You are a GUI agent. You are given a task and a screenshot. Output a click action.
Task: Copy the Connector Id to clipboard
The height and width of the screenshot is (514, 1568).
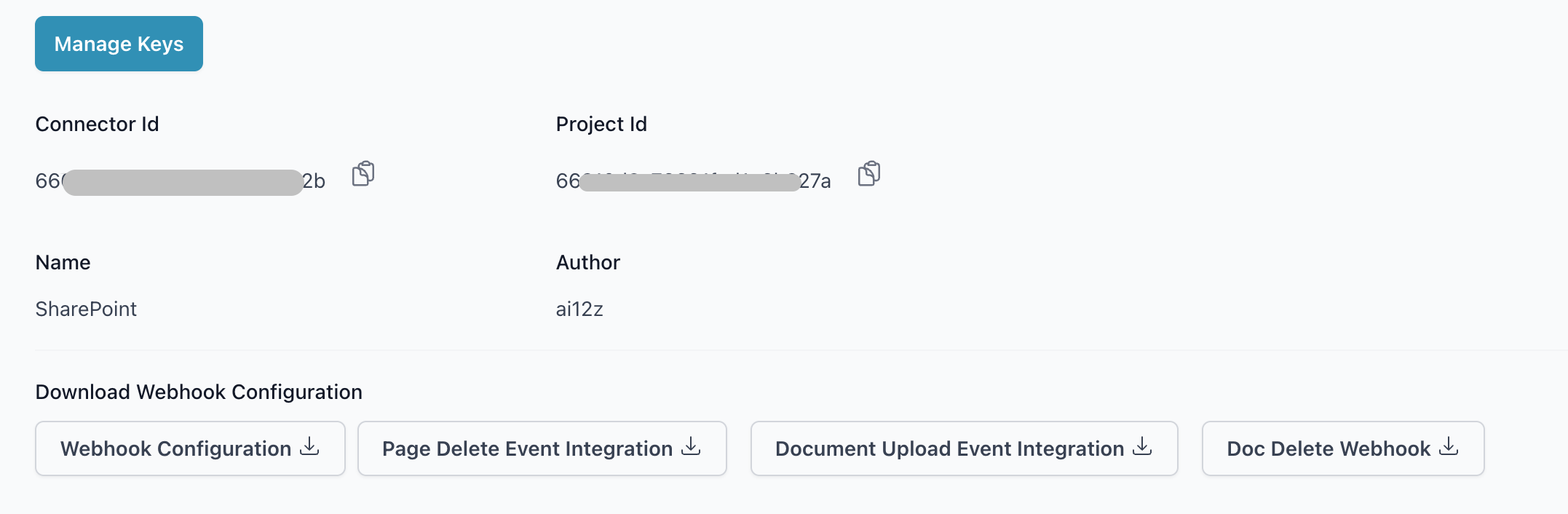362,174
